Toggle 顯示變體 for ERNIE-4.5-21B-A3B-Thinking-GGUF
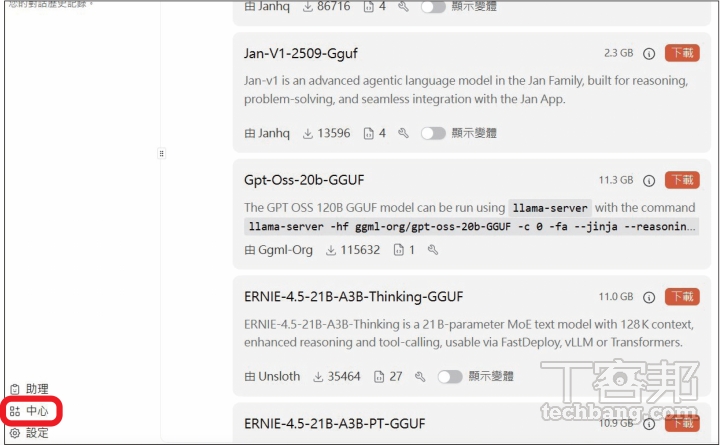The height and width of the screenshot is (445, 720). point(450,377)
